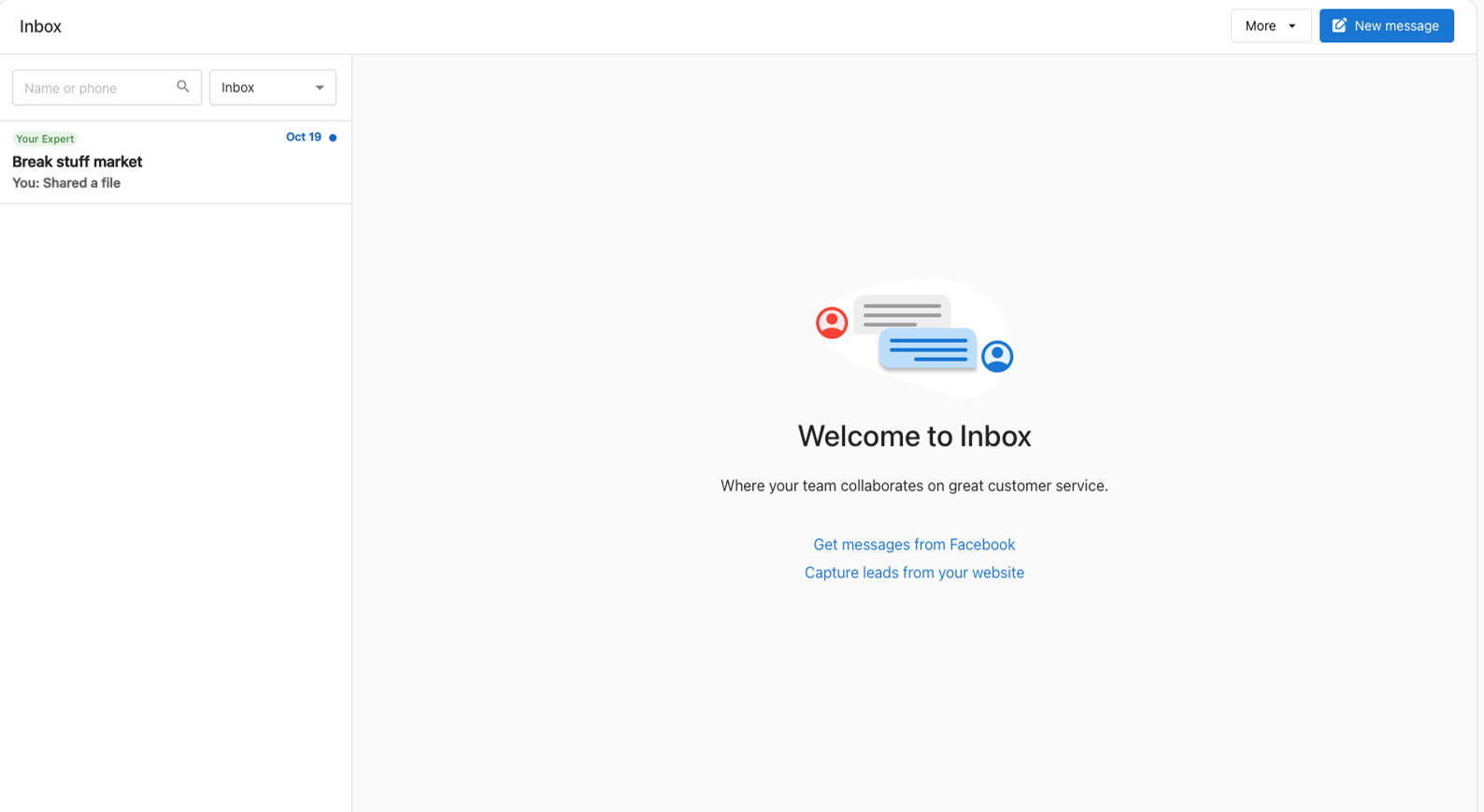
Task: Open Capture leads from your website link
Action: point(914,573)
